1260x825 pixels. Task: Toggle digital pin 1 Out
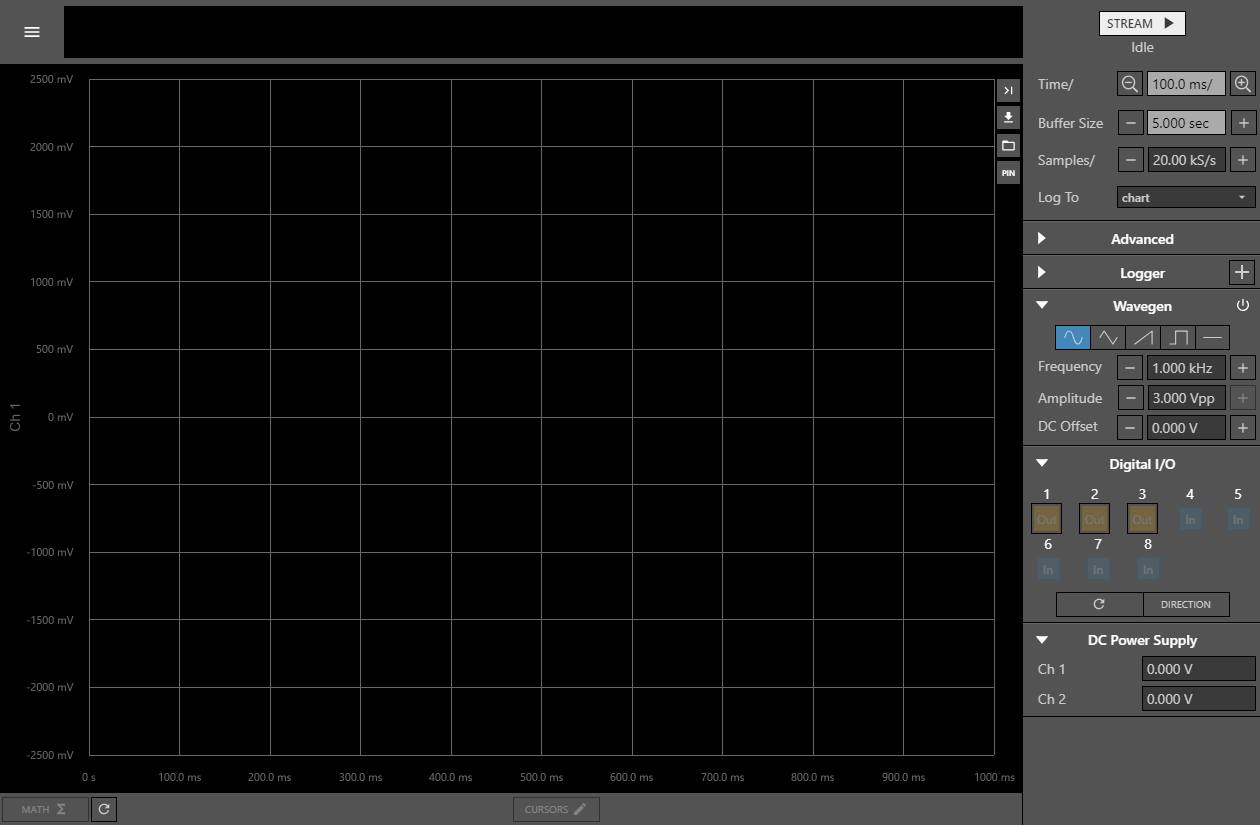pos(1046,519)
